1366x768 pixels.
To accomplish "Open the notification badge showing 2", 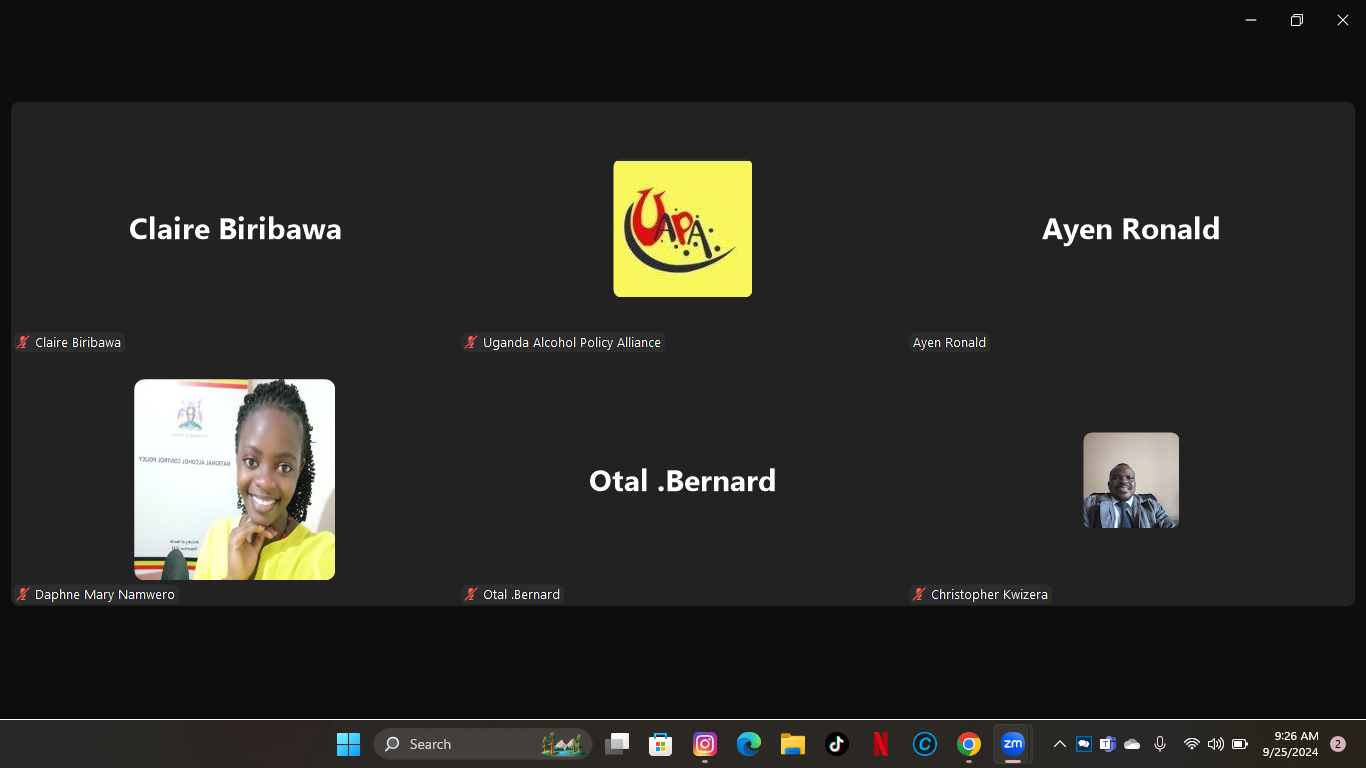I will click(x=1338, y=744).
